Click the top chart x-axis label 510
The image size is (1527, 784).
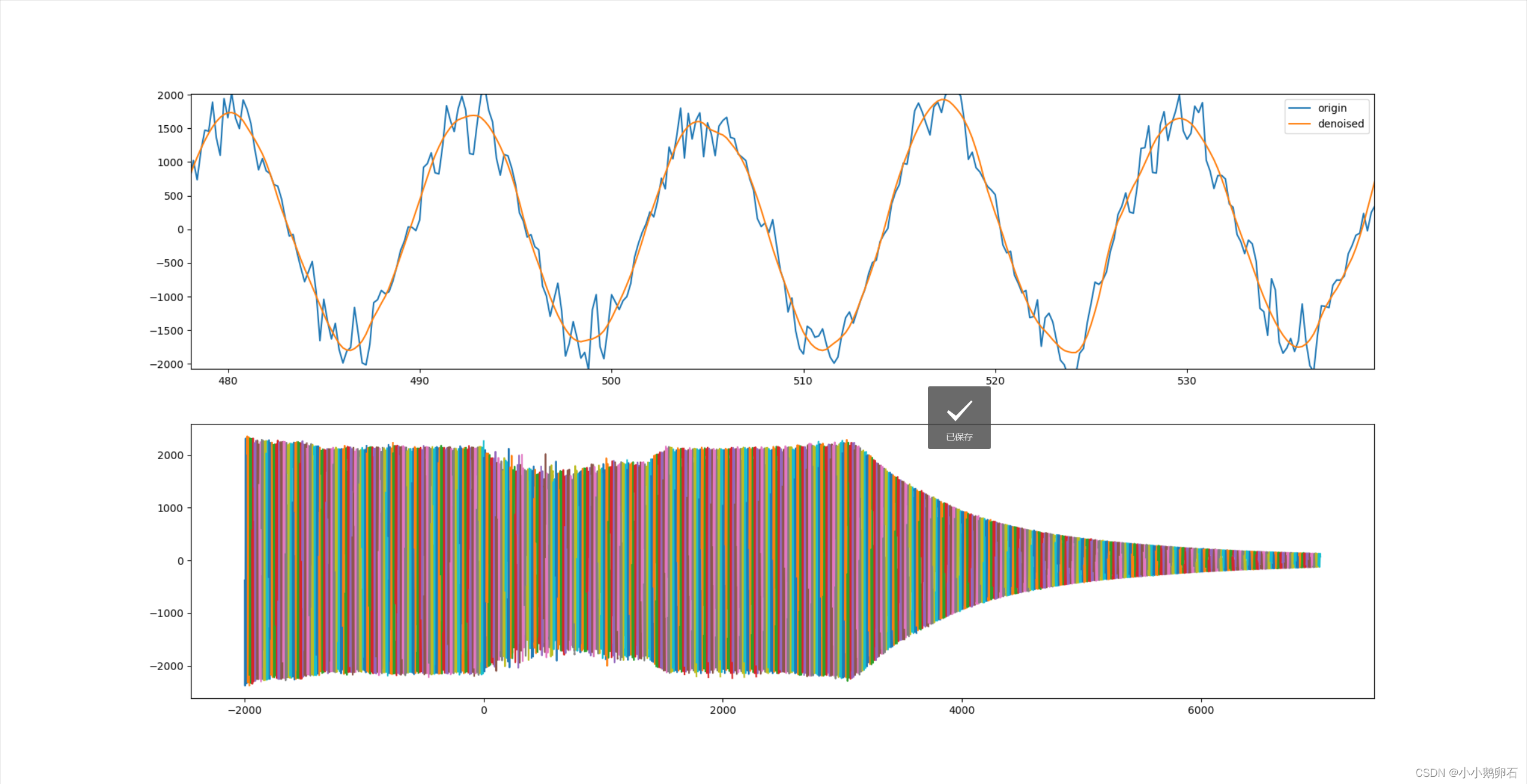tap(803, 381)
